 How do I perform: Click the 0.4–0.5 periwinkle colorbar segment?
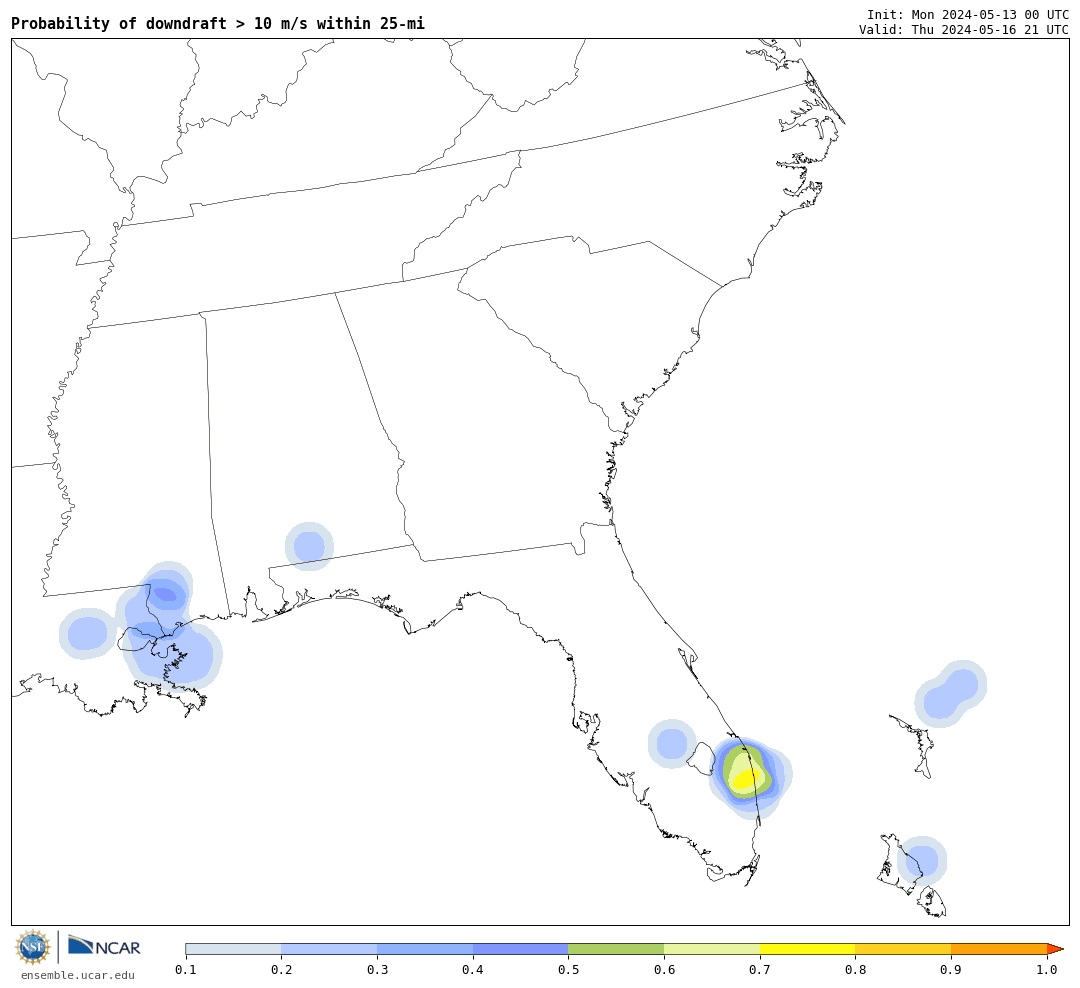tap(521, 949)
